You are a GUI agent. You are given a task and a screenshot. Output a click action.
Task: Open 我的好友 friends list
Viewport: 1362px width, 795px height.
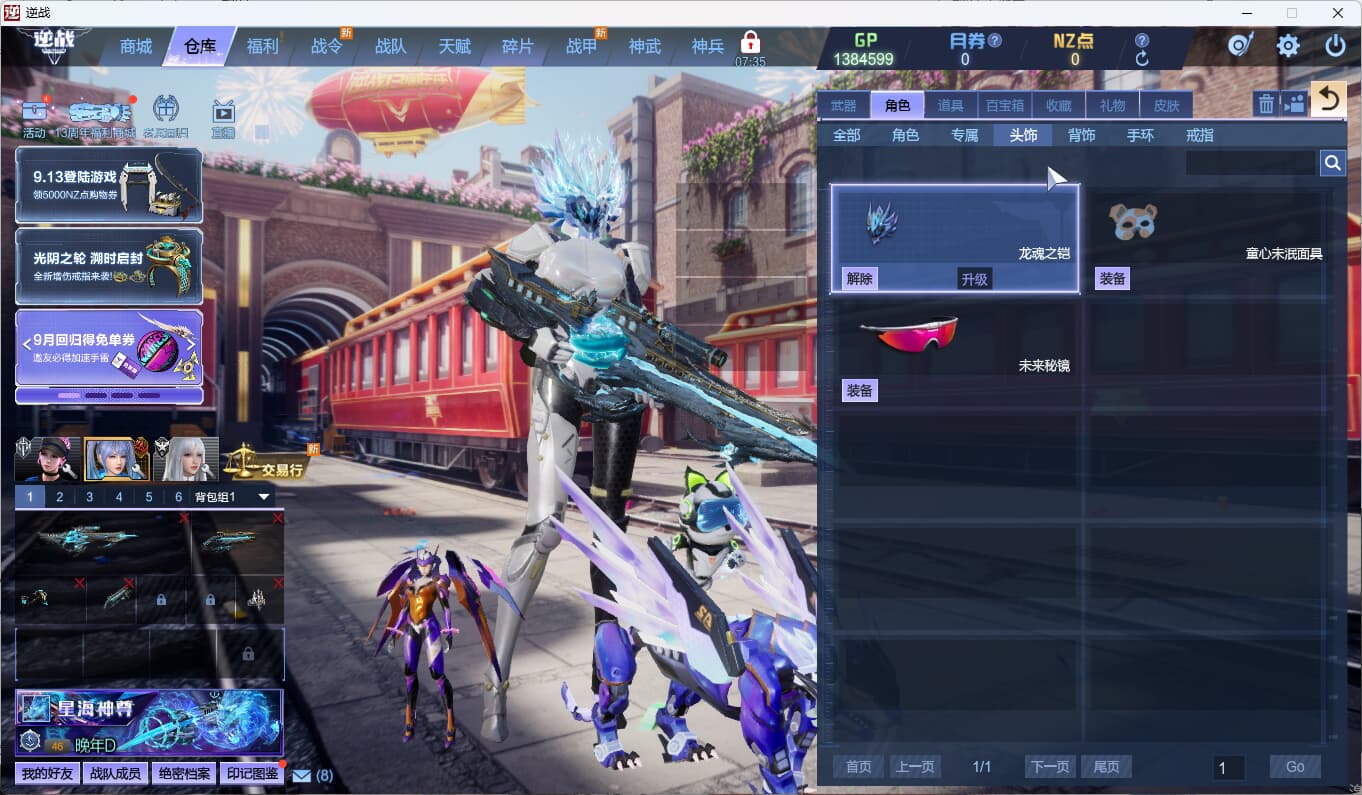pyautogui.click(x=48, y=774)
